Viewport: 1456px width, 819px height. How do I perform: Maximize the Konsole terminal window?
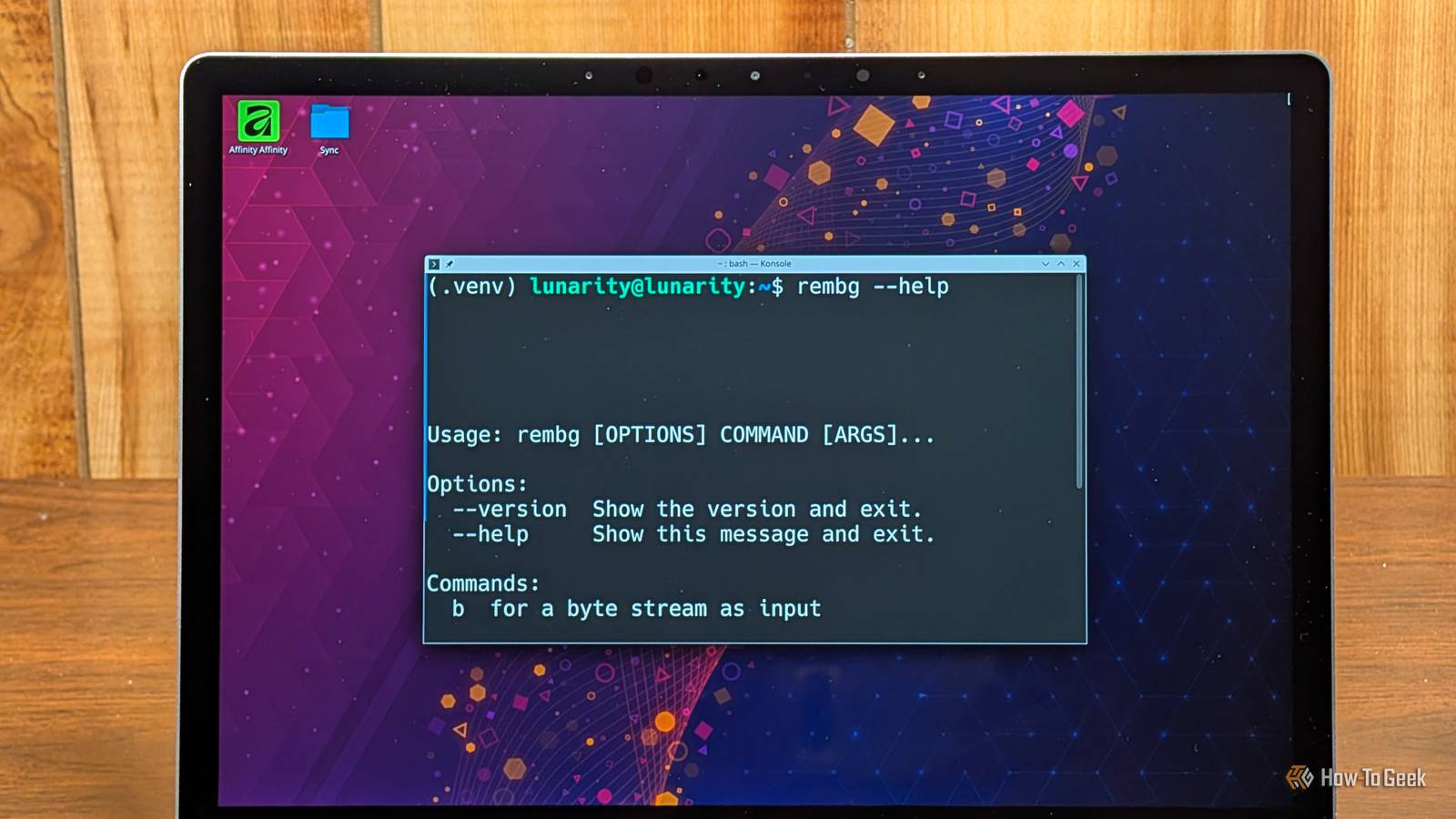(x=1061, y=264)
